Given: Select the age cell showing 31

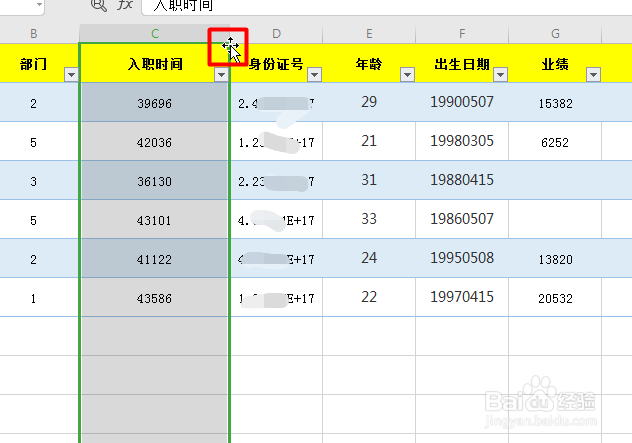Looking at the screenshot, I should tap(369, 181).
